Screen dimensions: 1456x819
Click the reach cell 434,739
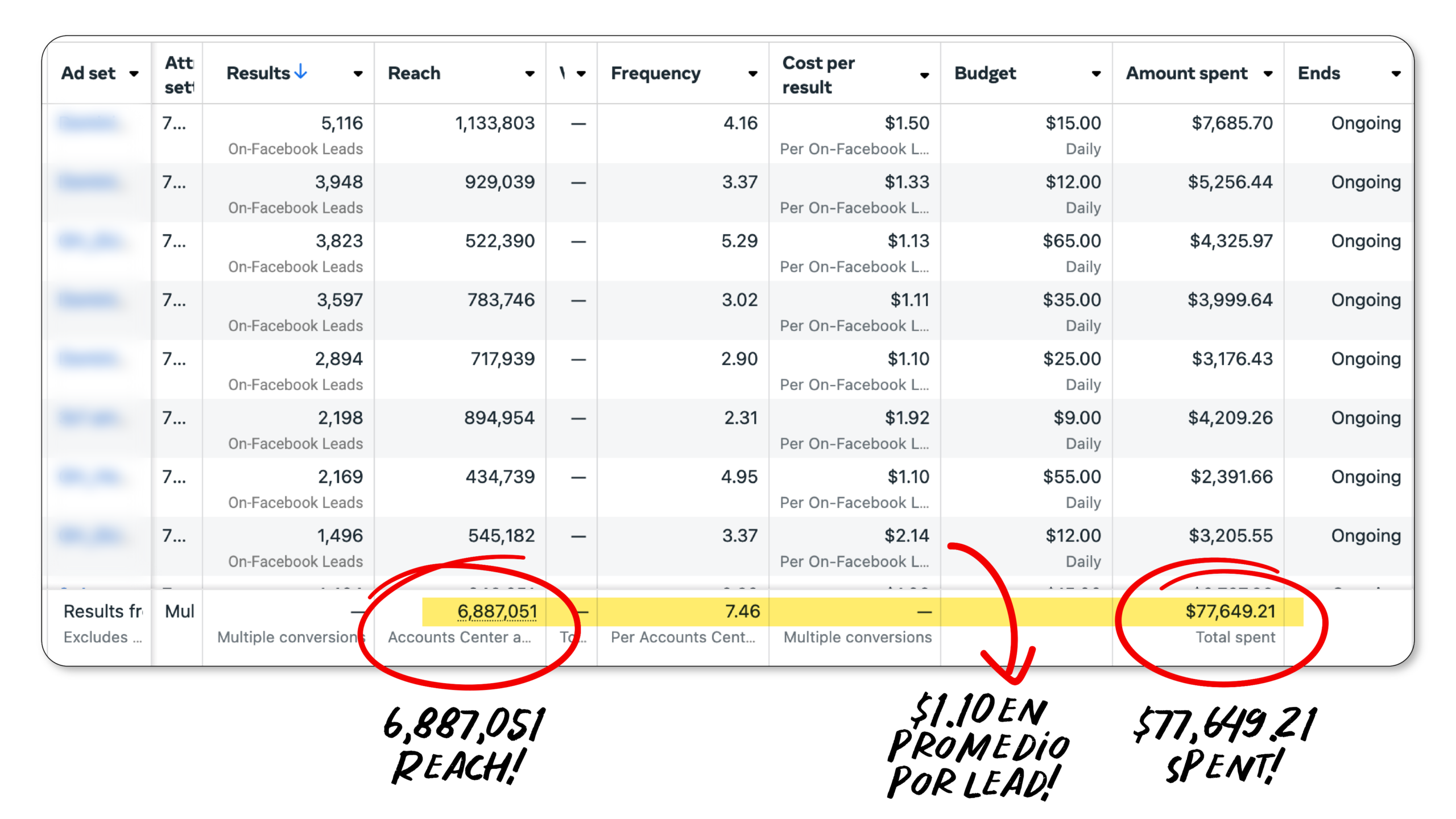tap(500, 477)
